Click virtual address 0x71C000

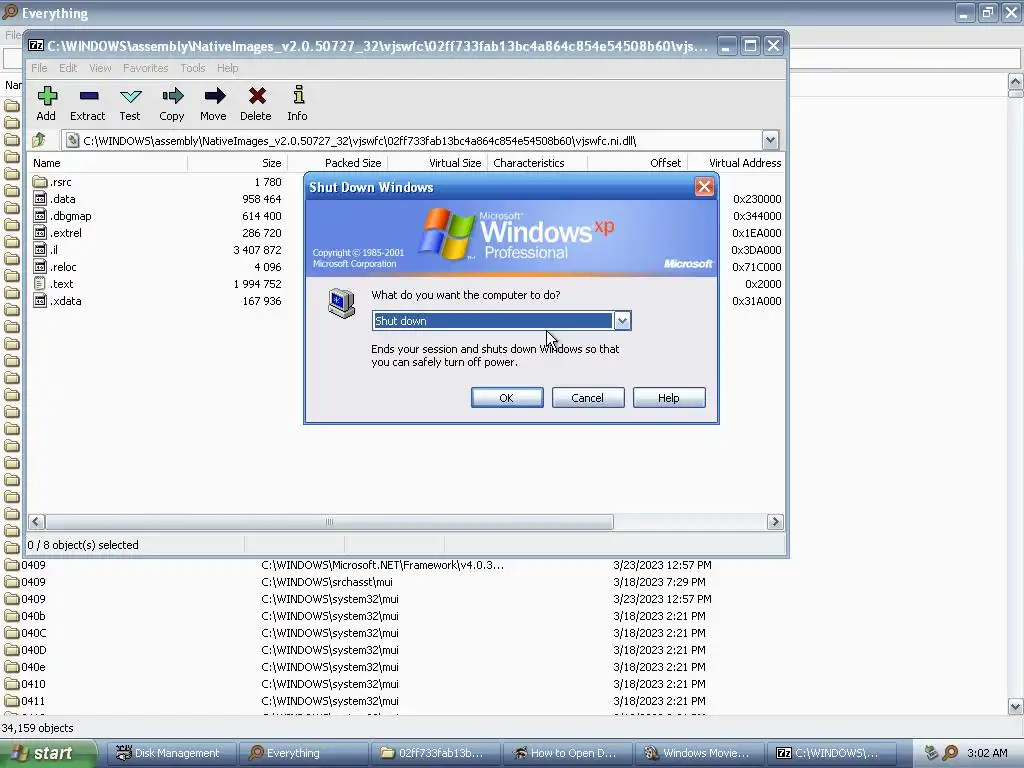756,267
